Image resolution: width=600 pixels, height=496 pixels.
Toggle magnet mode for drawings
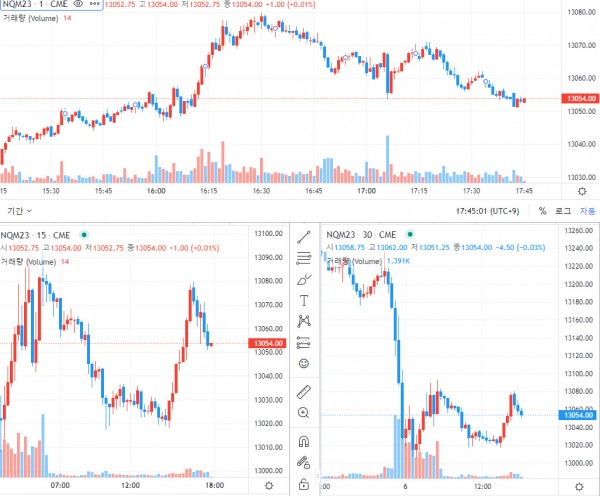click(x=304, y=441)
